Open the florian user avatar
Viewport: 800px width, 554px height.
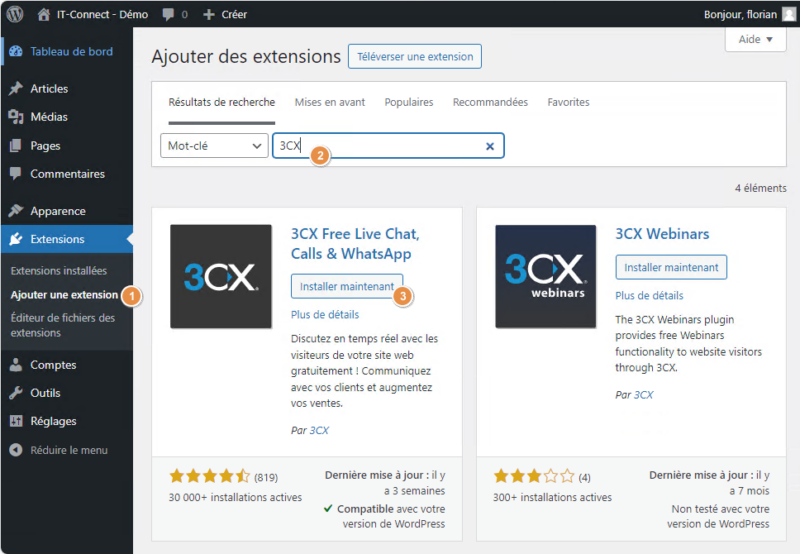coord(789,14)
